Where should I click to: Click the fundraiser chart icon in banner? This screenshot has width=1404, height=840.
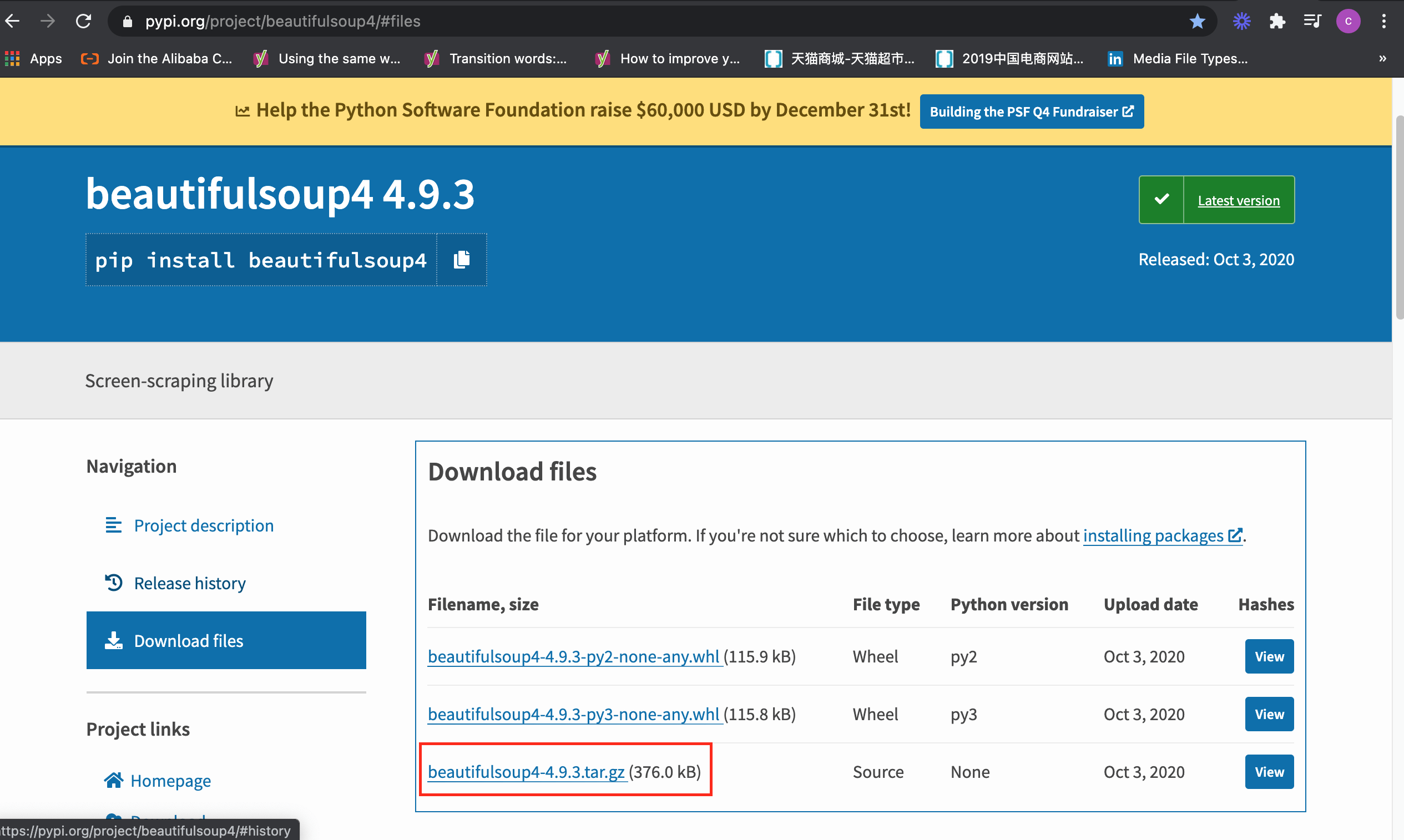[242, 111]
